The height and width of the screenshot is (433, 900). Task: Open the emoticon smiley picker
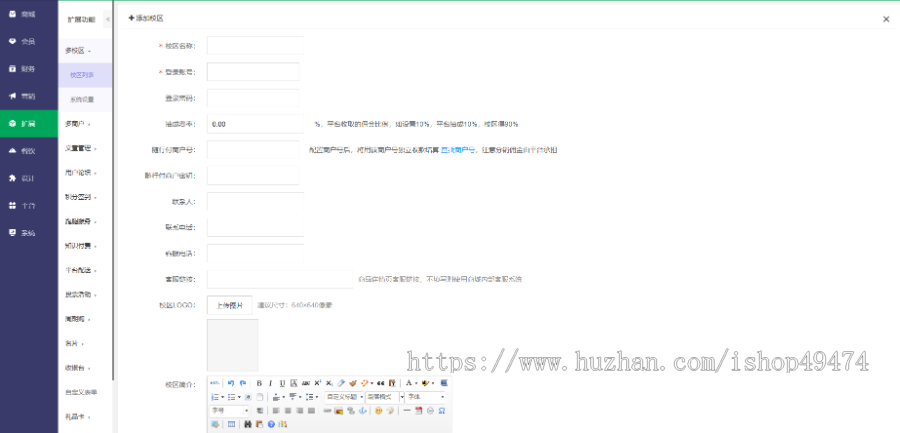[x=378, y=411]
